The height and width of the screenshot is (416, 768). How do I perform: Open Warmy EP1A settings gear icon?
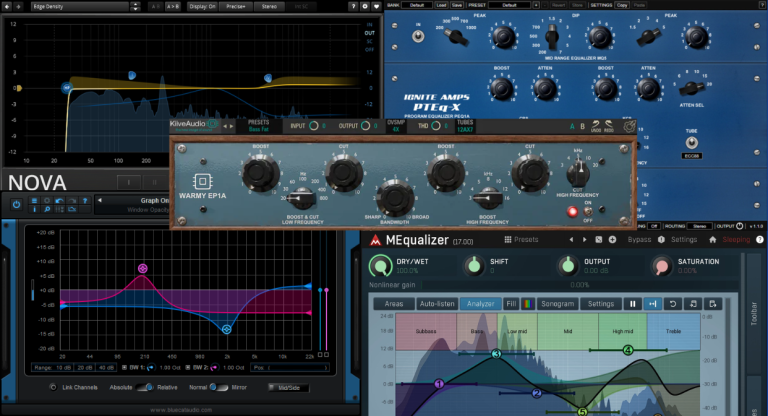[x=629, y=126]
